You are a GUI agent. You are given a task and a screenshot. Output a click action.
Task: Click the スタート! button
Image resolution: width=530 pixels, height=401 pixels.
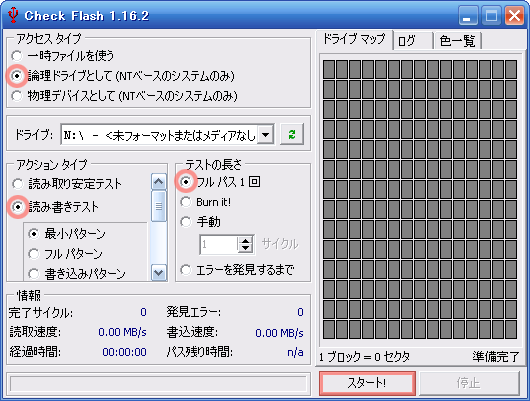pos(367,383)
